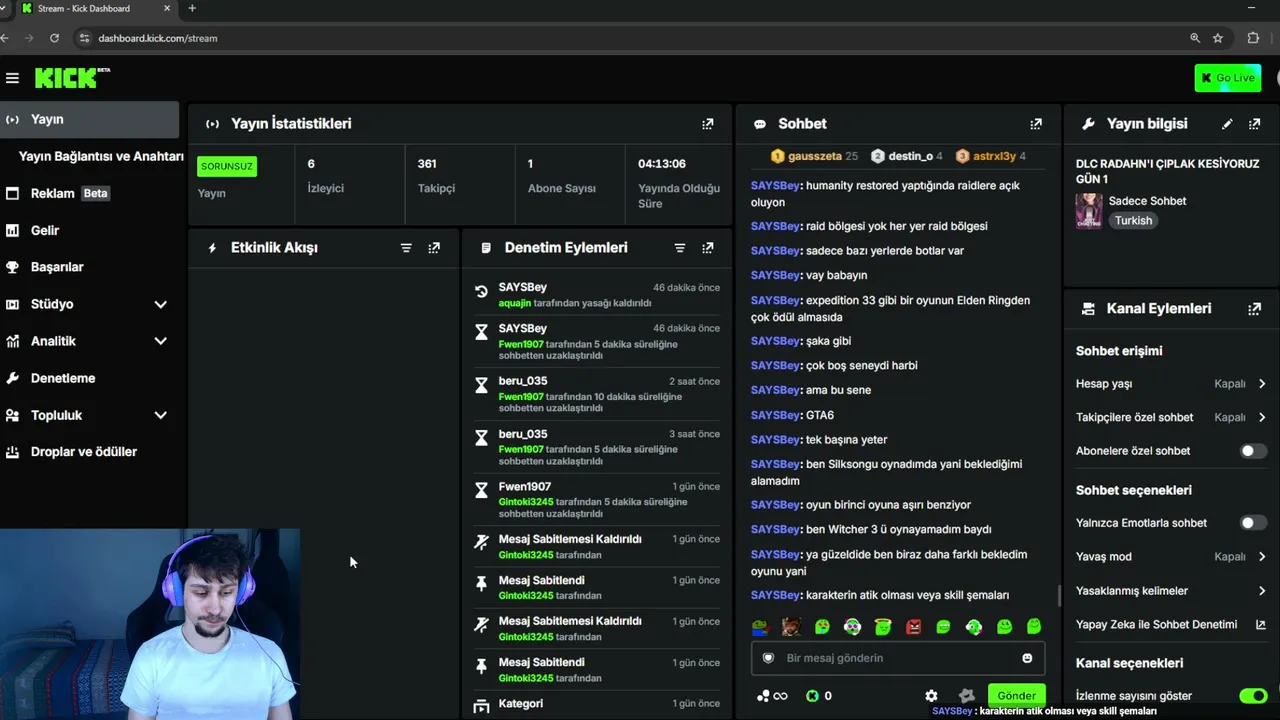1280x720 pixels.
Task: Pop out the Denetim Eylemleri panel
Action: click(x=708, y=248)
